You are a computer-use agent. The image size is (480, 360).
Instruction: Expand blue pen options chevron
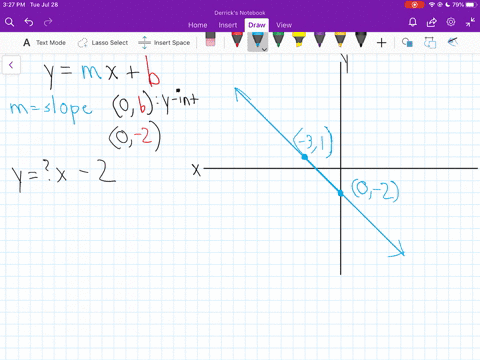tap(264, 49)
